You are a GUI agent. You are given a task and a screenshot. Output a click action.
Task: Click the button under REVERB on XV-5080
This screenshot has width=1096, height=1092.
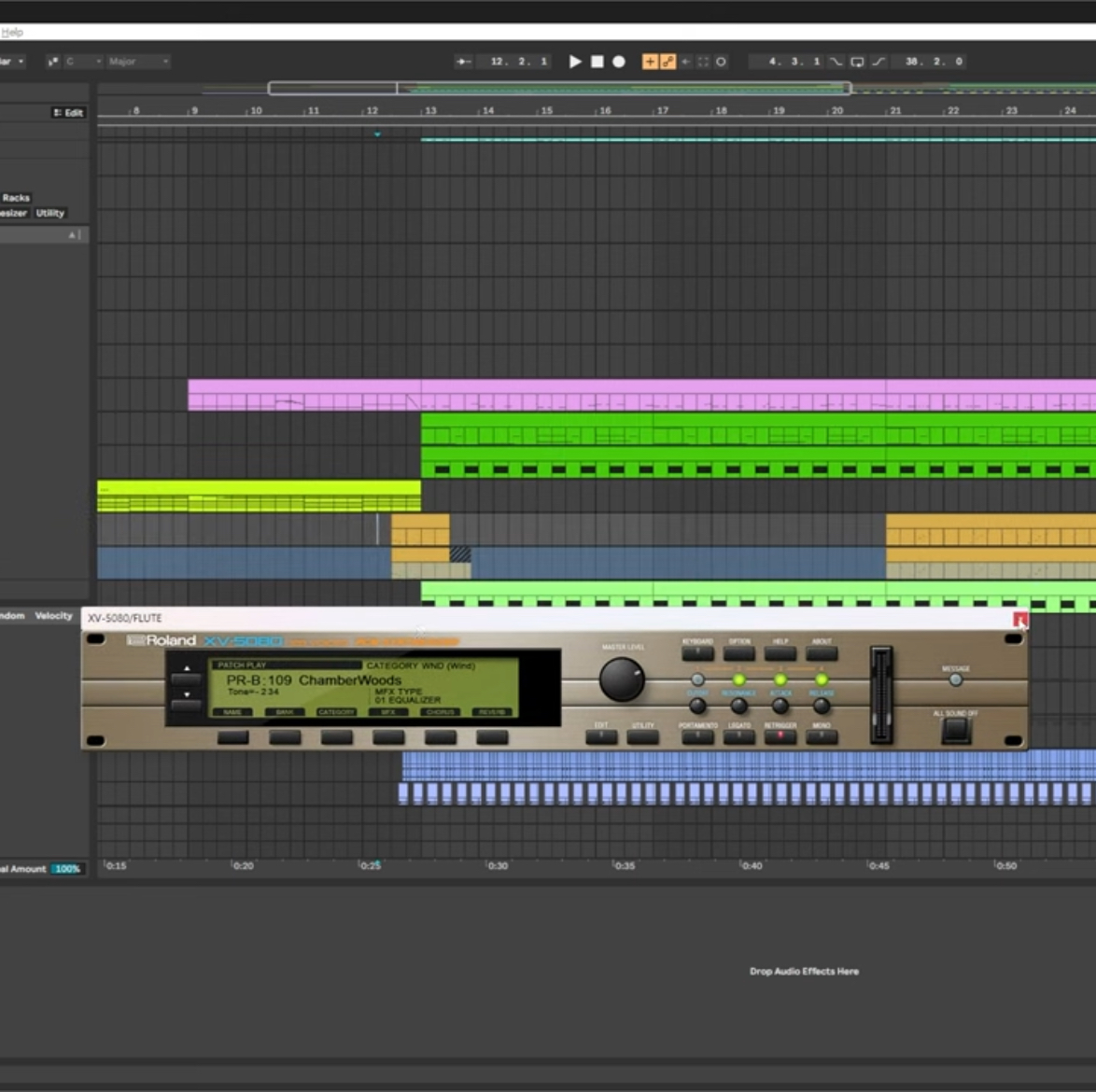pos(492,737)
